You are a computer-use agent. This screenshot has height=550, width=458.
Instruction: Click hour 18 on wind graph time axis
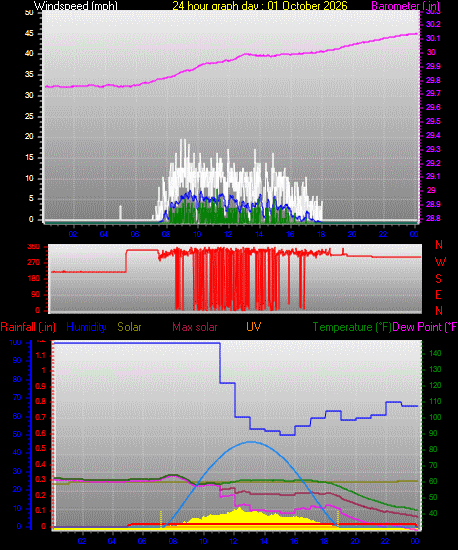coord(321,234)
